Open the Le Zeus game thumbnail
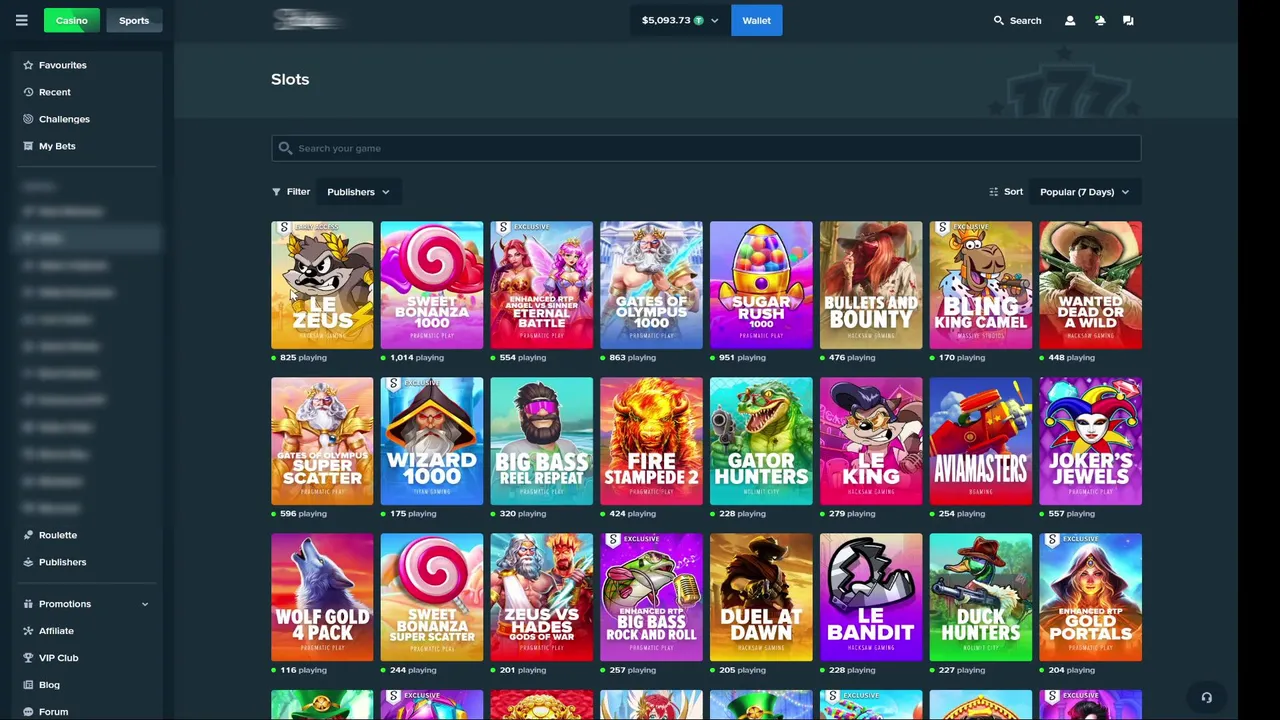This screenshot has width=1280, height=720. 322,285
